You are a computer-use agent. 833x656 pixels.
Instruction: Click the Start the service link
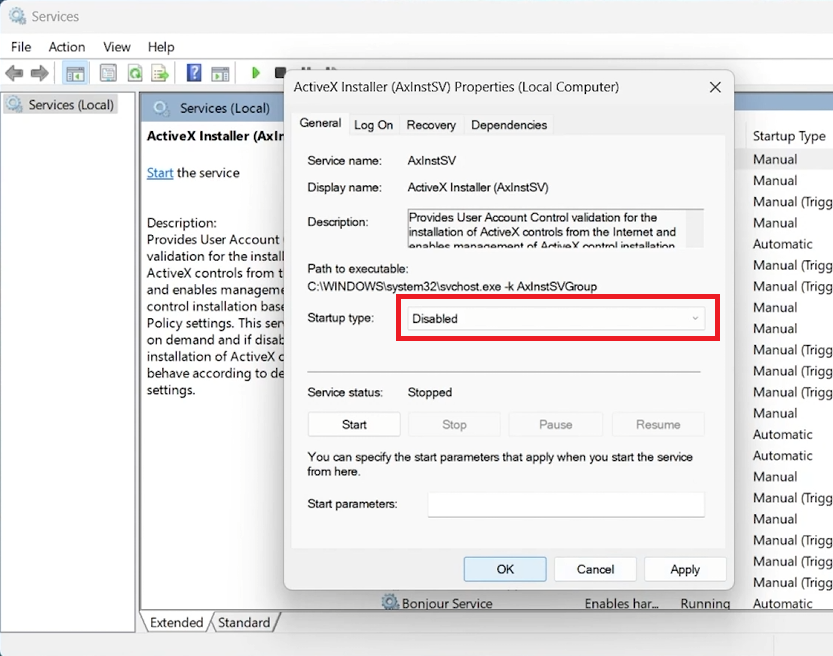pos(160,173)
